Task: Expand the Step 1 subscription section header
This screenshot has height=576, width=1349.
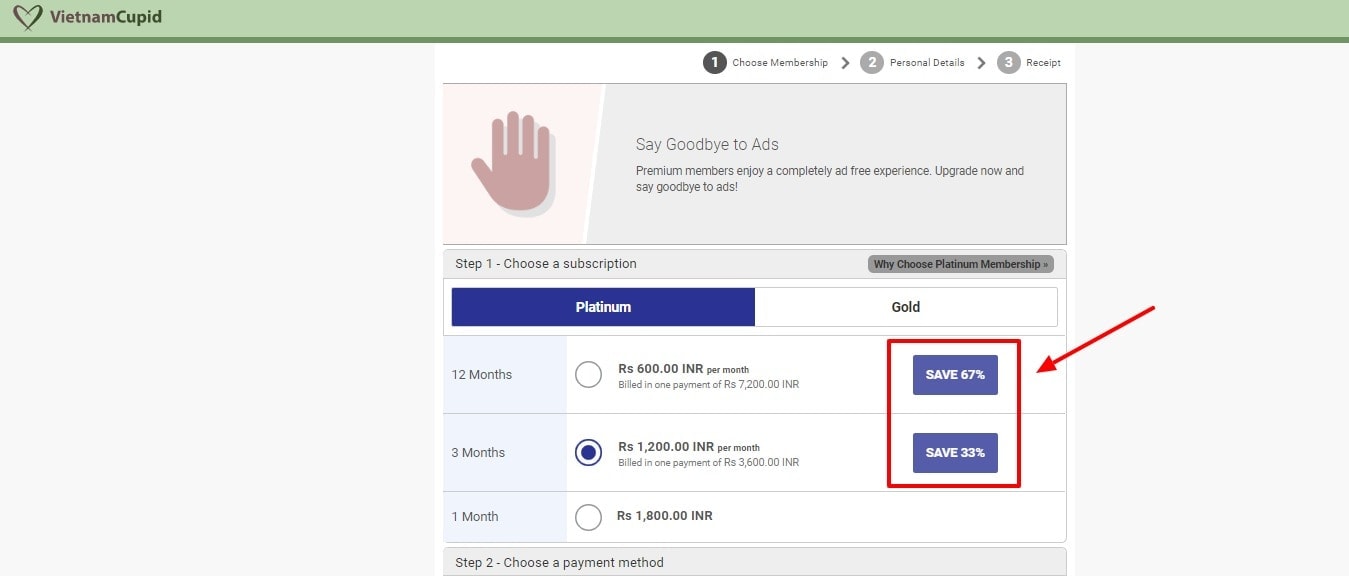Action: [546, 263]
